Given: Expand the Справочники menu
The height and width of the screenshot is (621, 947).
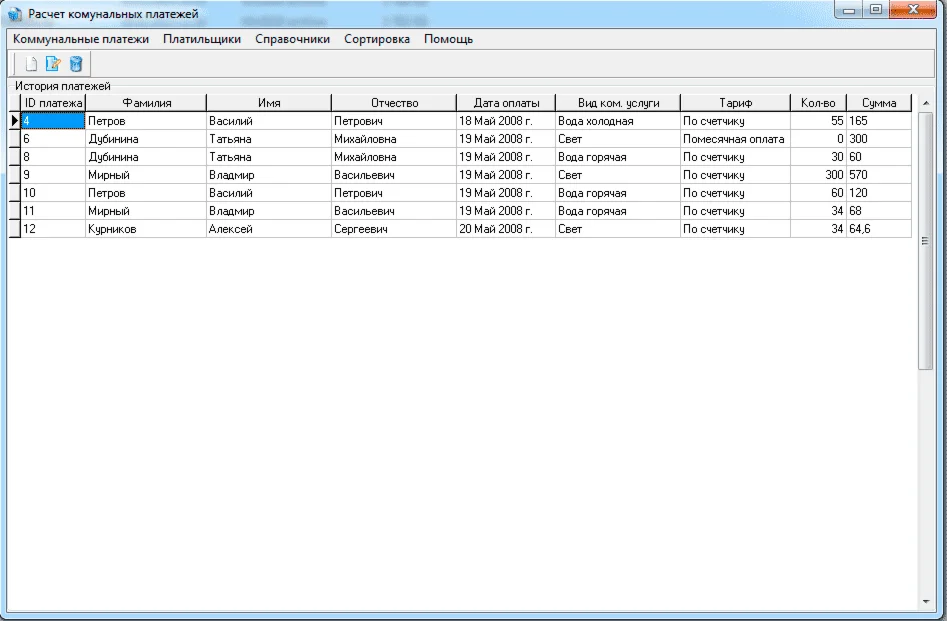Looking at the screenshot, I should [x=293, y=39].
